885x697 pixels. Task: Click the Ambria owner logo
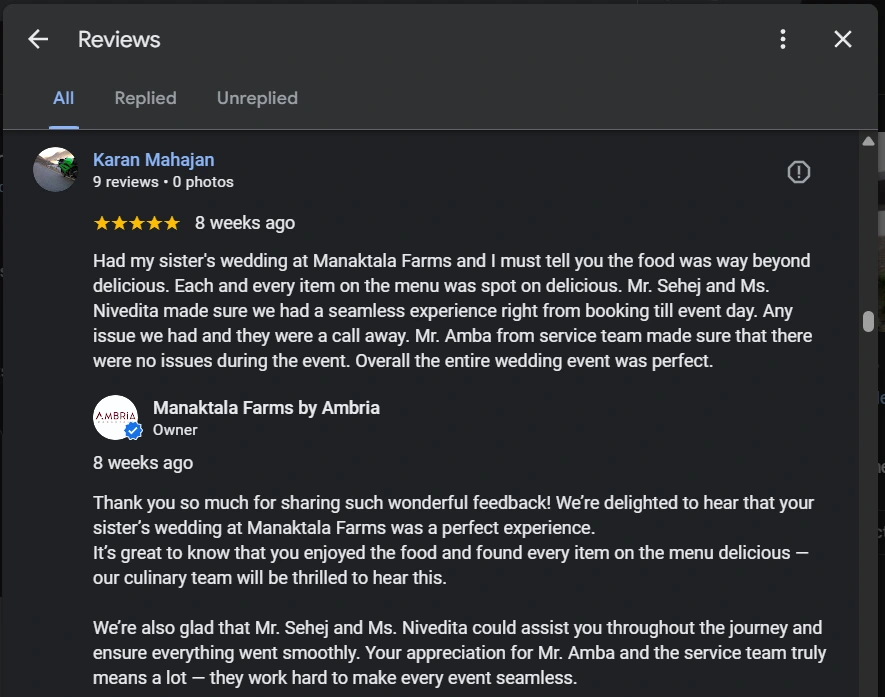(114, 416)
